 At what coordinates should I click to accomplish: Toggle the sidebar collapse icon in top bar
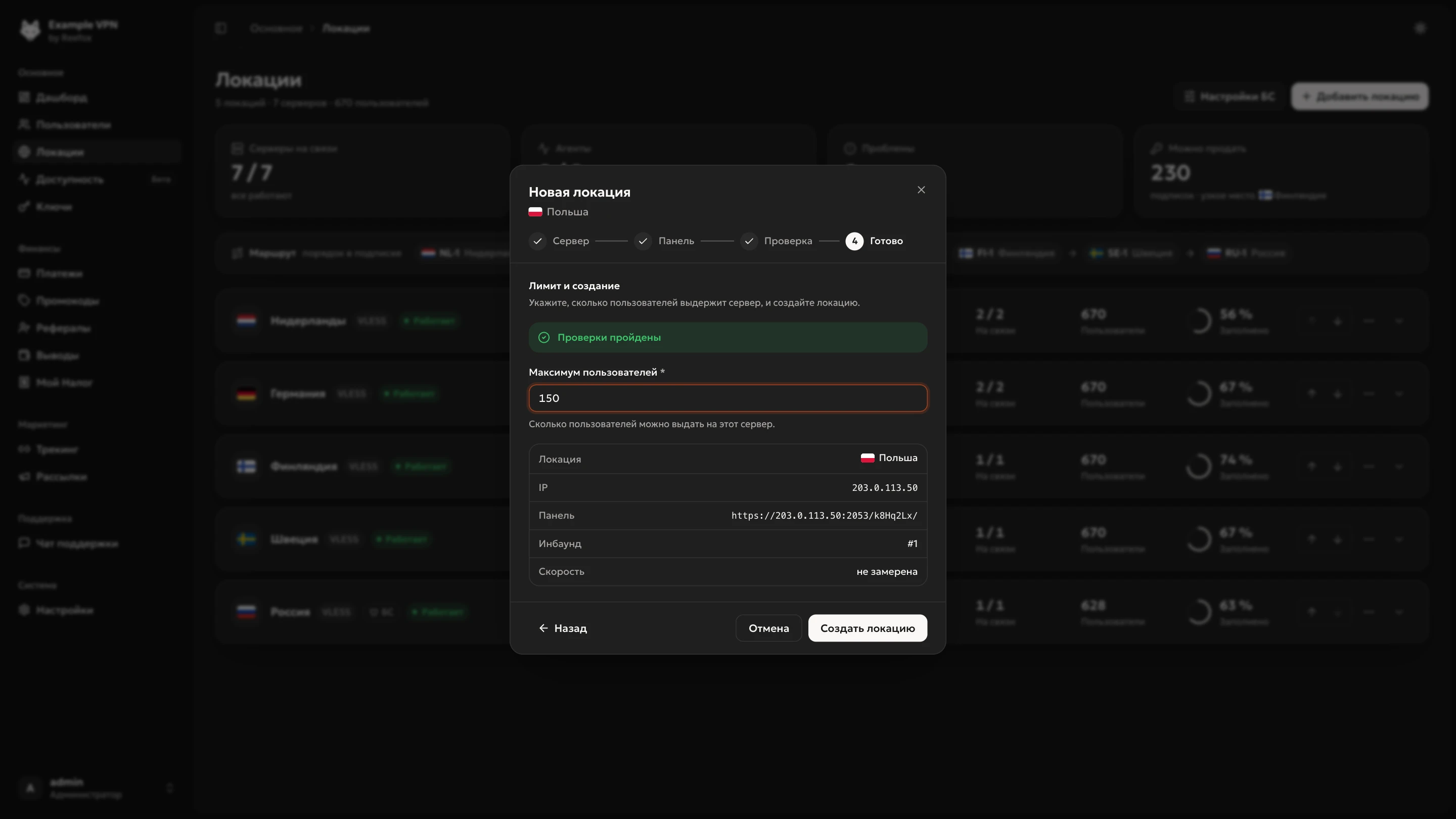pos(221,28)
